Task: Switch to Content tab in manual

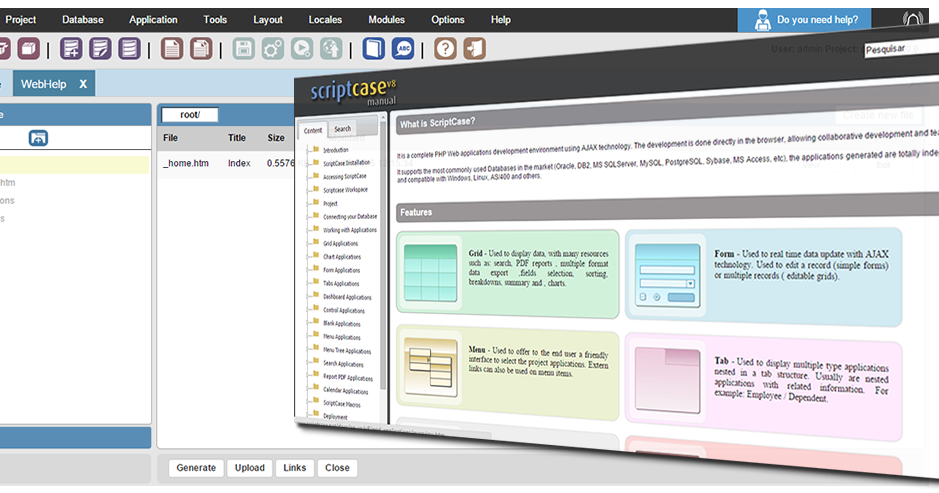Action: 313,130
